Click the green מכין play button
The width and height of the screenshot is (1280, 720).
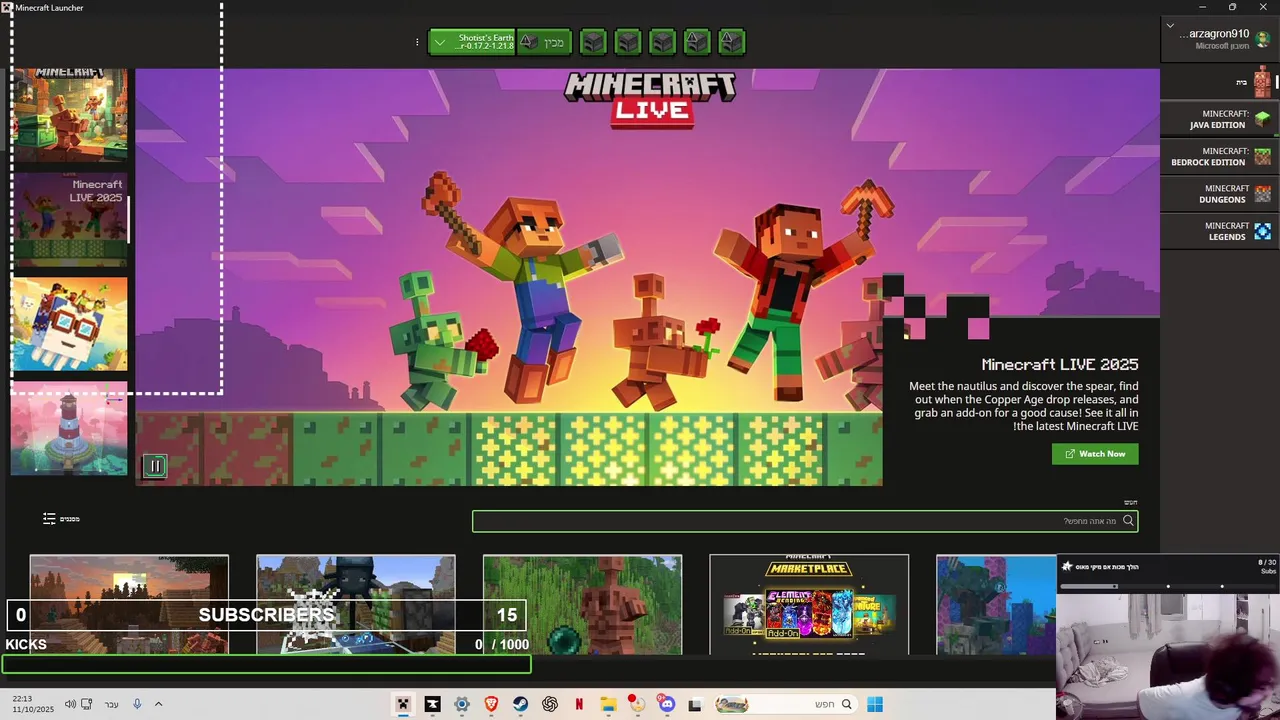544,42
